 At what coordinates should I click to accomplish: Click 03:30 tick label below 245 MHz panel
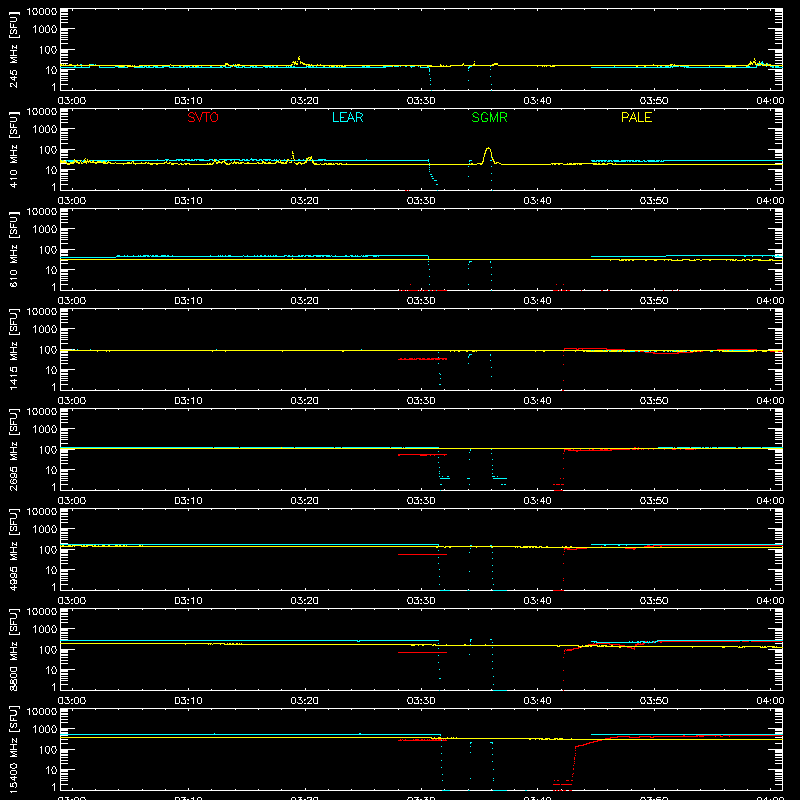pos(421,101)
